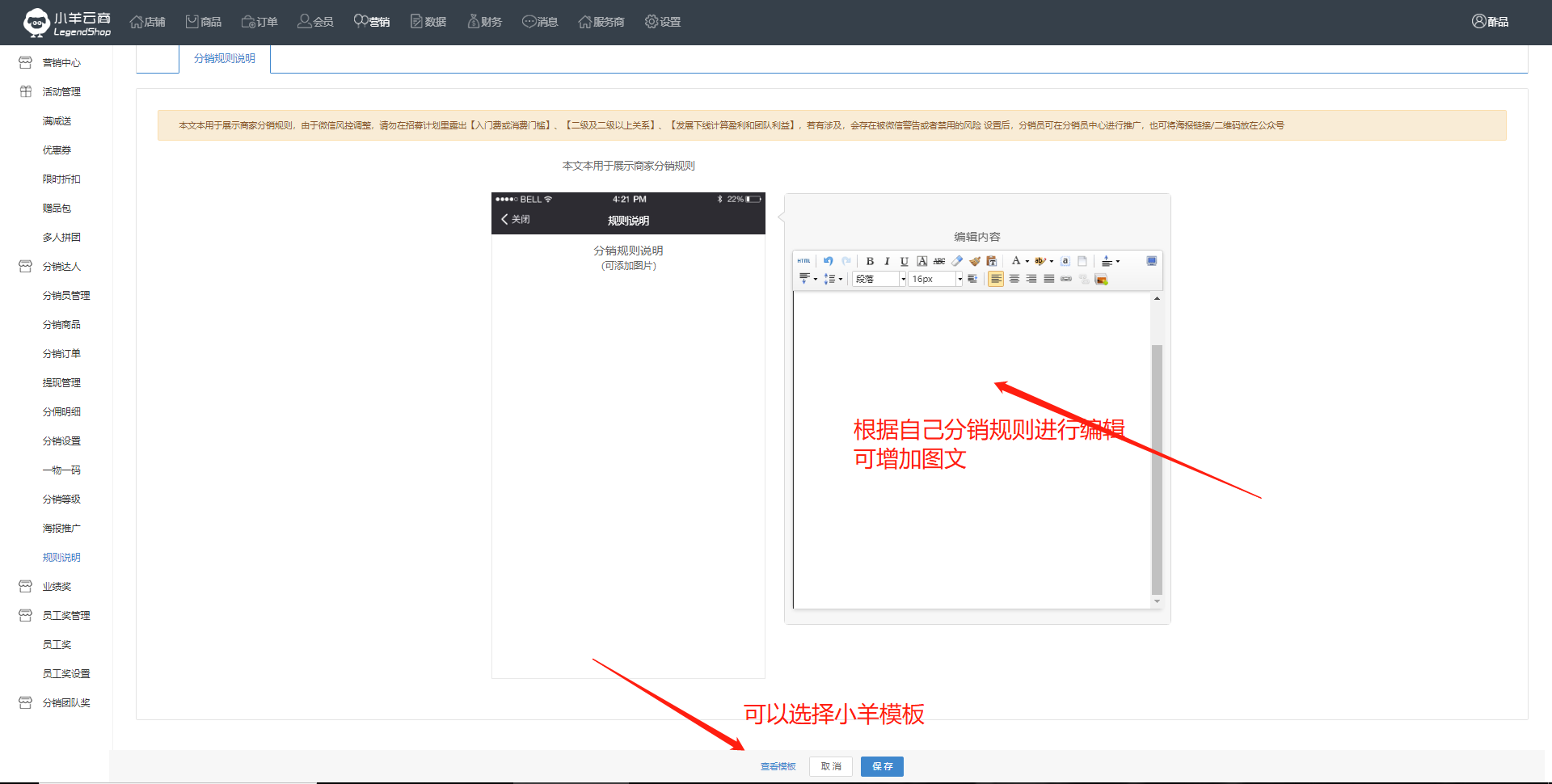Toggle italic formatting
The height and width of the screenshot is (784, 1552).
point(887,261)
